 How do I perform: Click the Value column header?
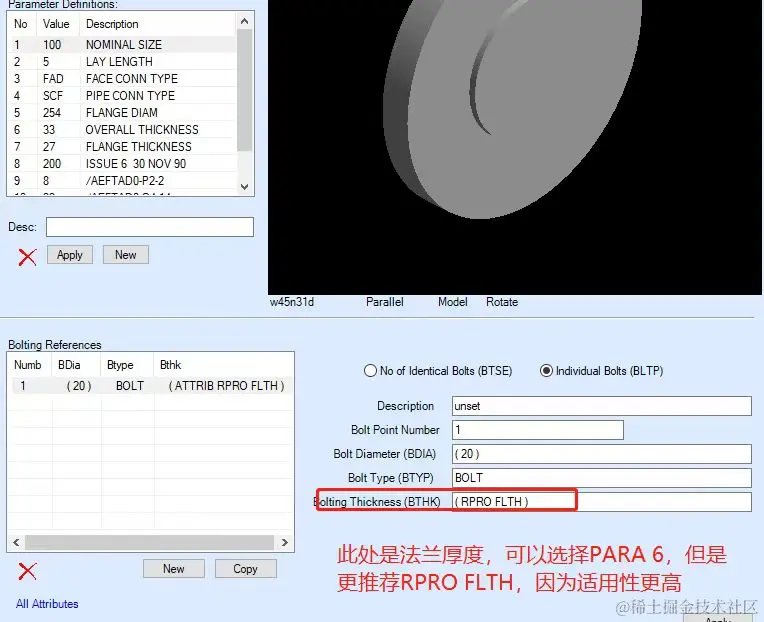pyautogui.click(x=56, y=24)
